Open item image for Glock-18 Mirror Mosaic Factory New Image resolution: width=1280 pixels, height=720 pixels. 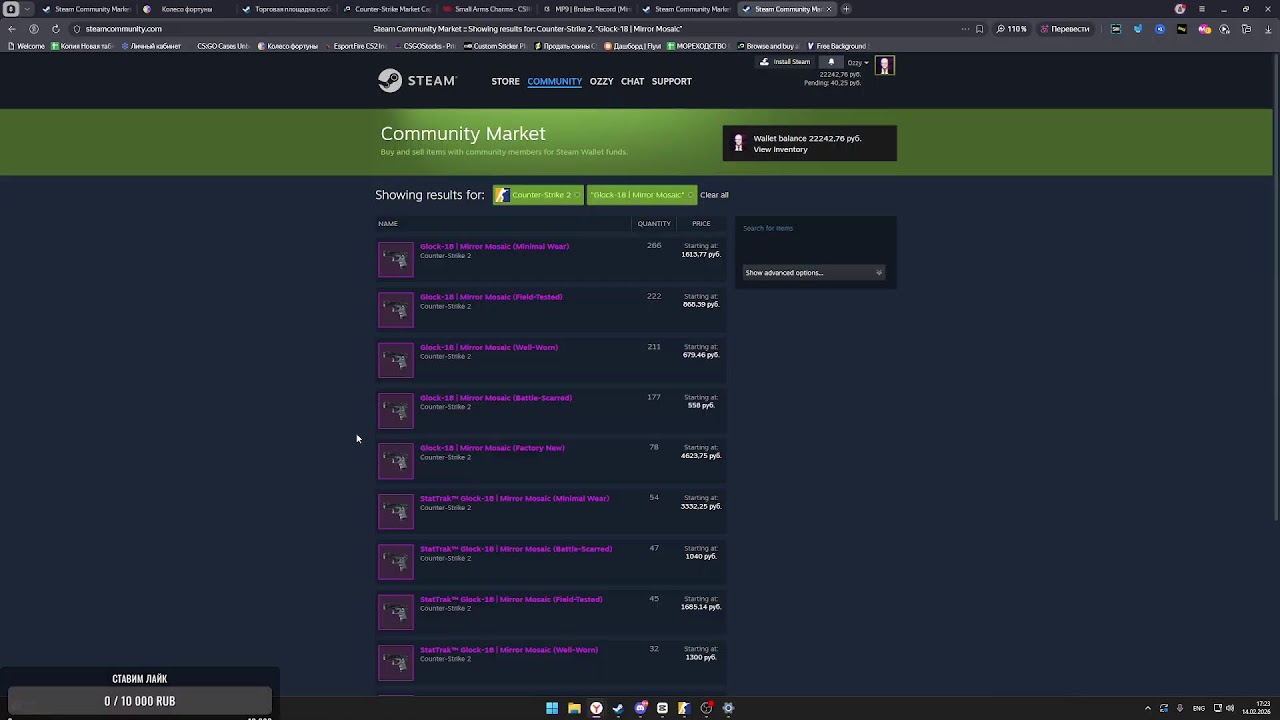coord(396,461)
